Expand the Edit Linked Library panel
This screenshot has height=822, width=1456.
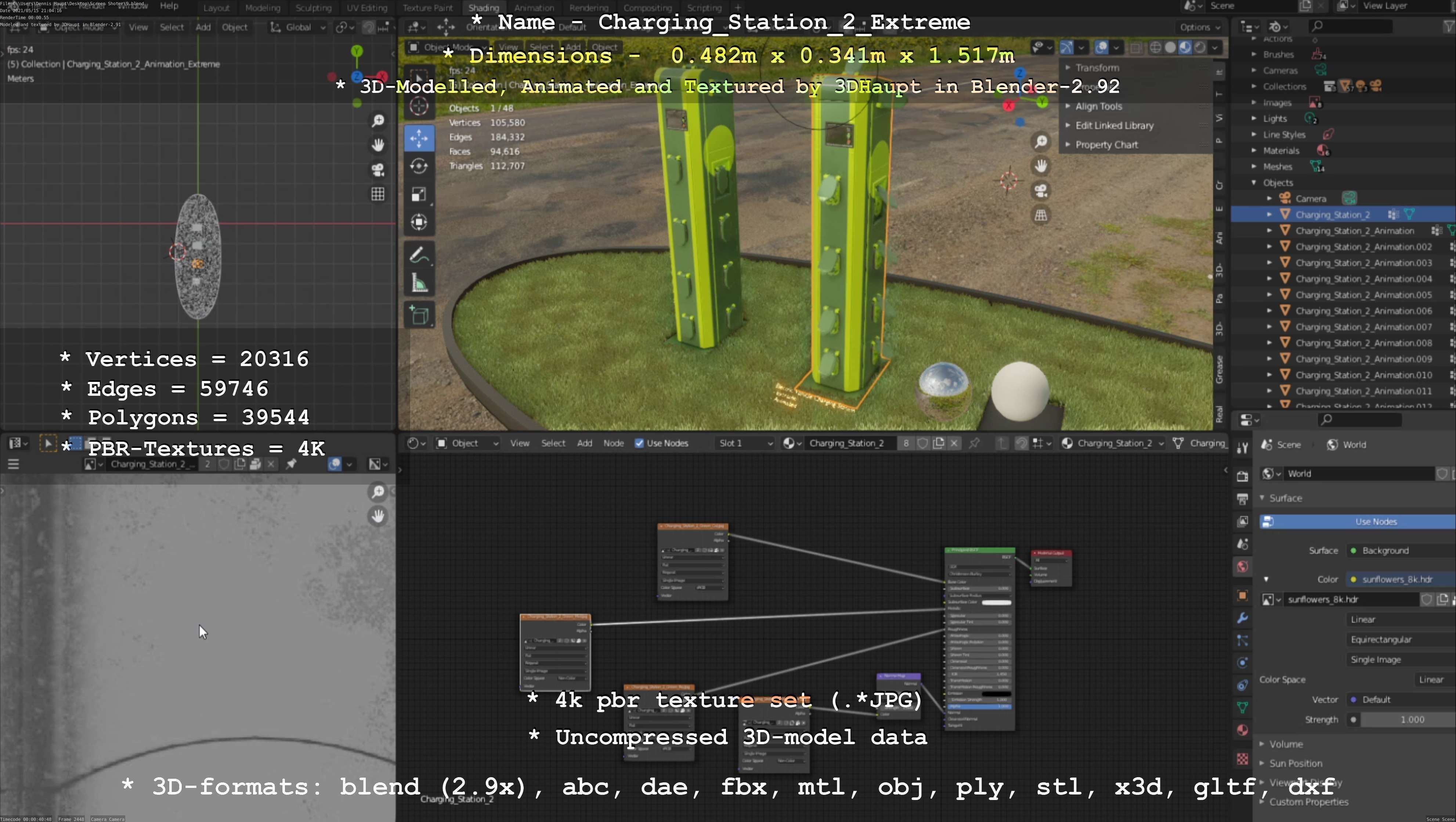point(1114,126)
